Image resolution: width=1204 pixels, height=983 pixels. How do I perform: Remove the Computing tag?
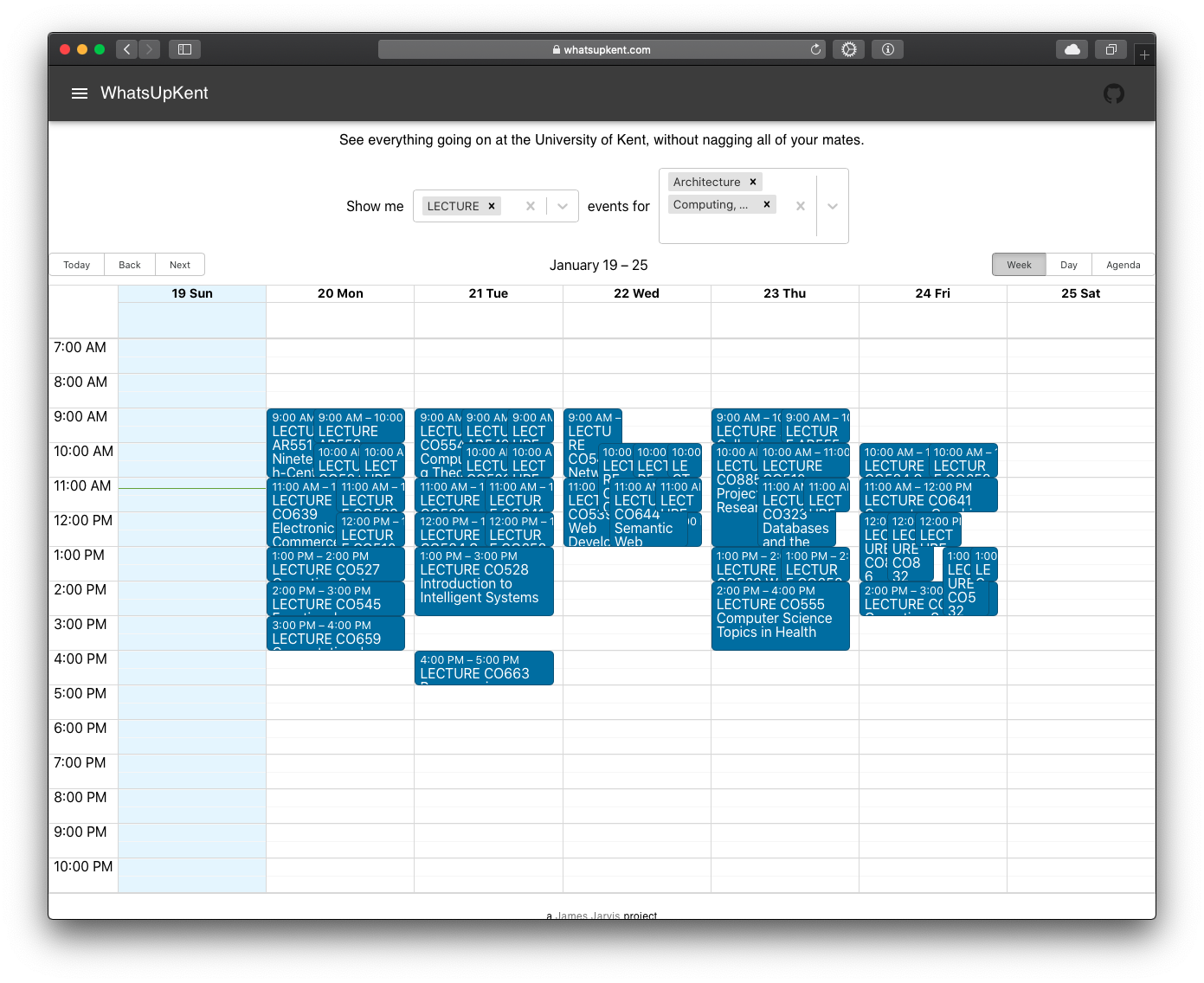coord(767,204)
